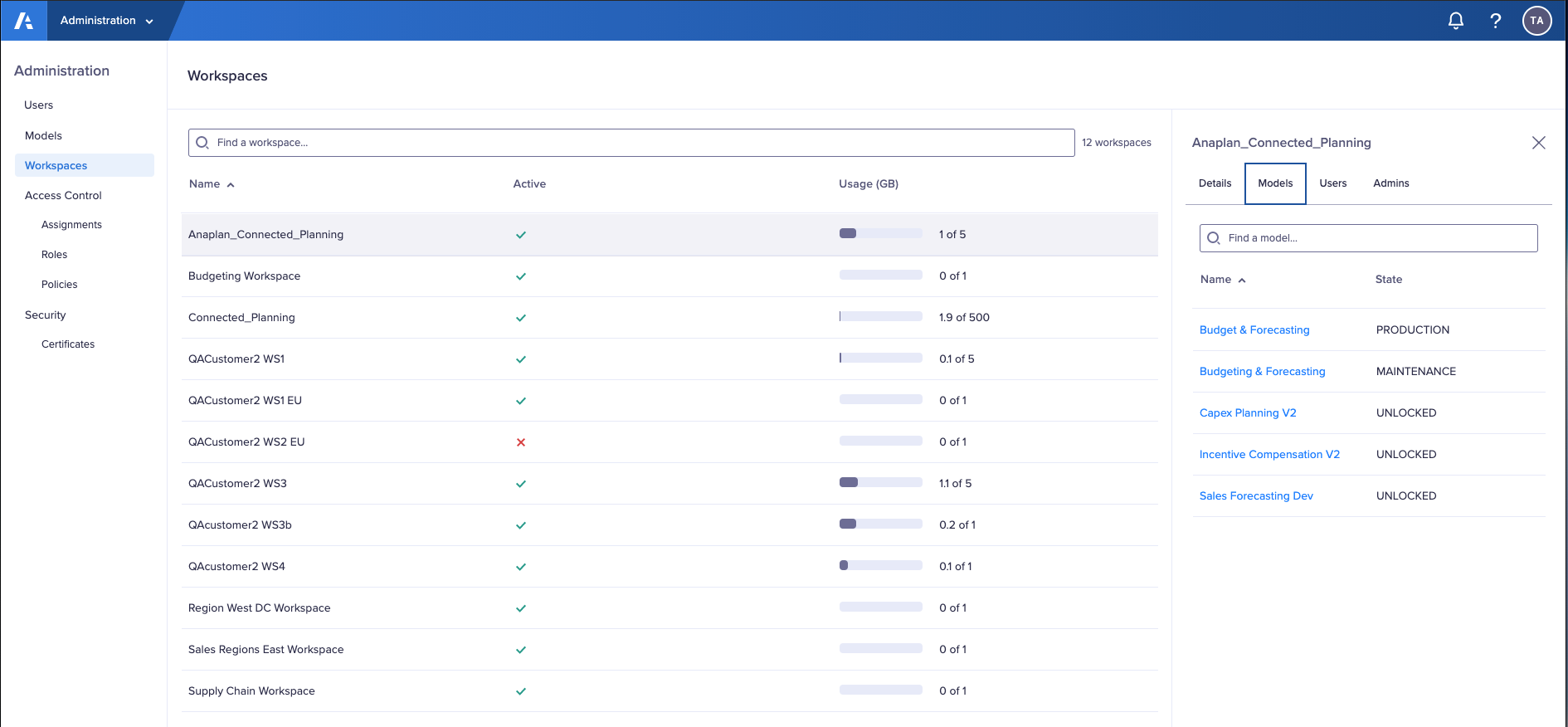The image size is (1568, 727).
Task: Click active checkmark for QACustomer2 WS3
Action: point(521,484)
